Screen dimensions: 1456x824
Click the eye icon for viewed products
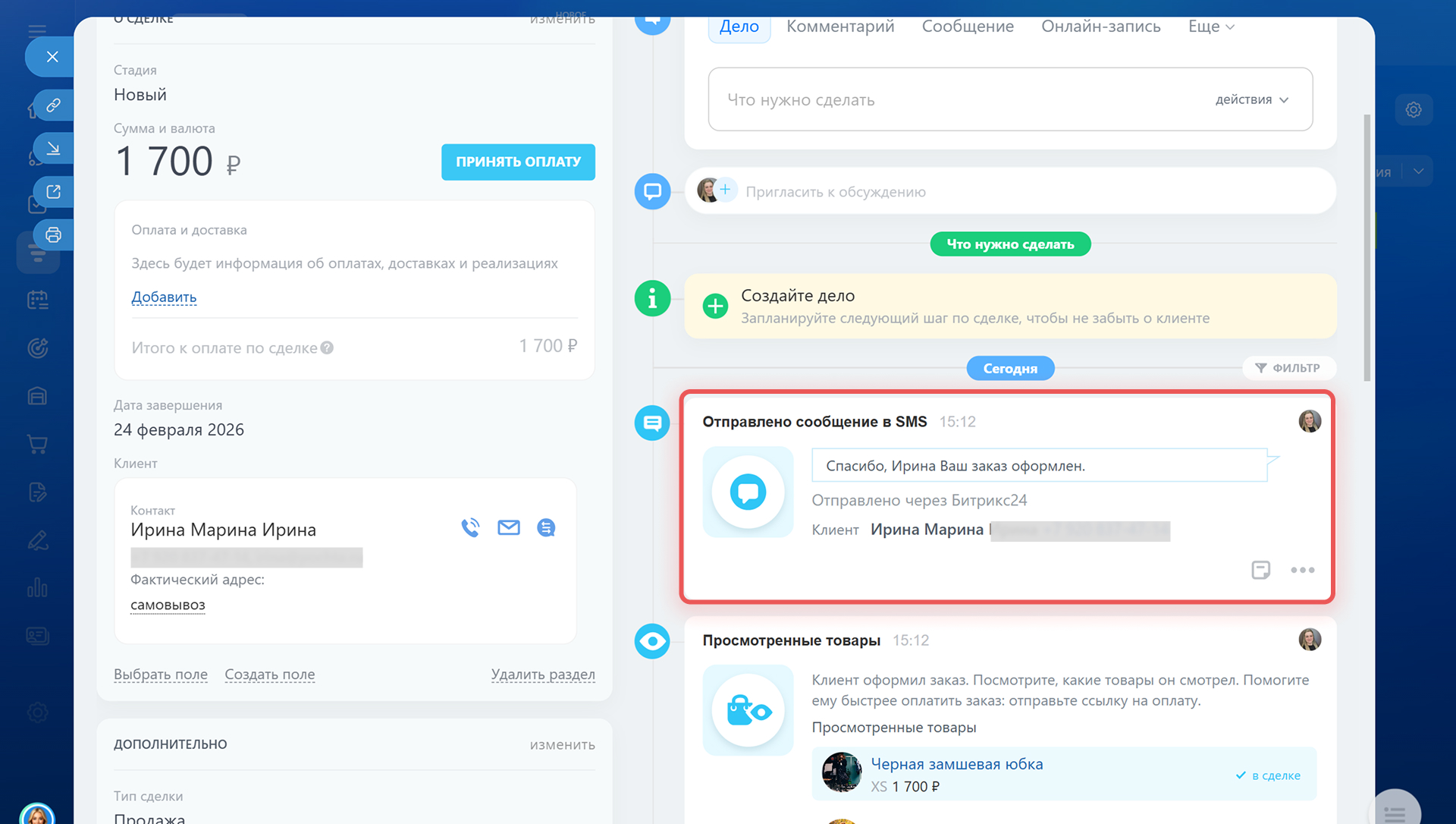click(652, 641)
